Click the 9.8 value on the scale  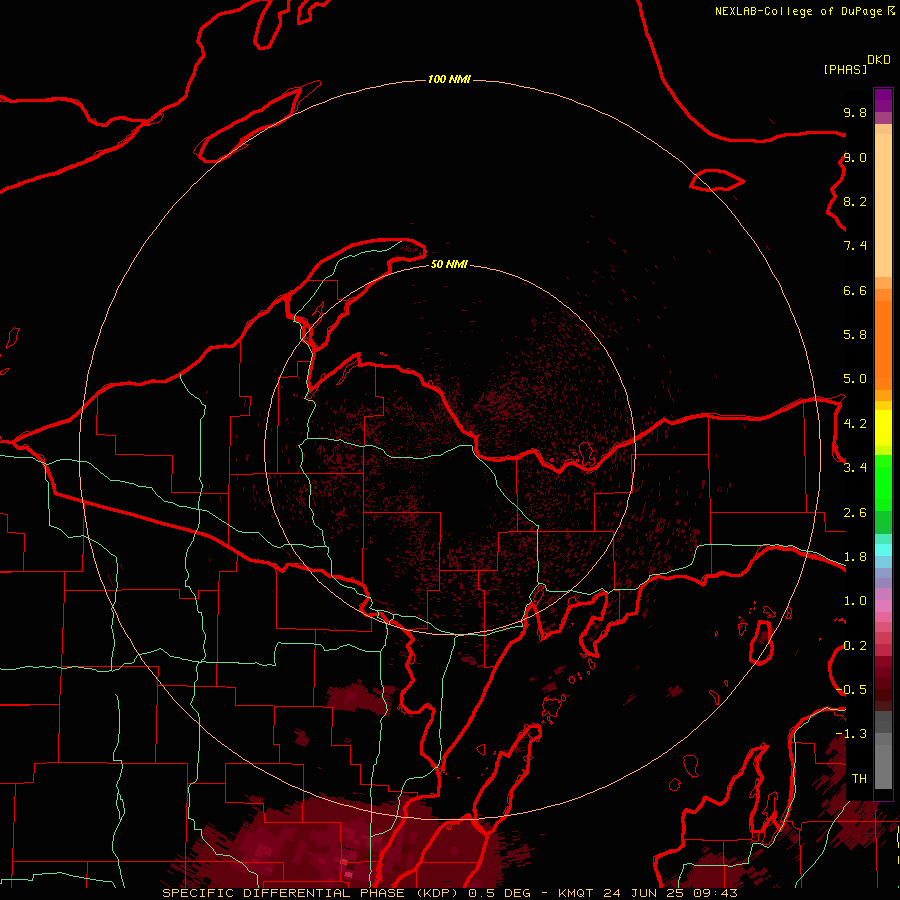click(x=855, y=112)
